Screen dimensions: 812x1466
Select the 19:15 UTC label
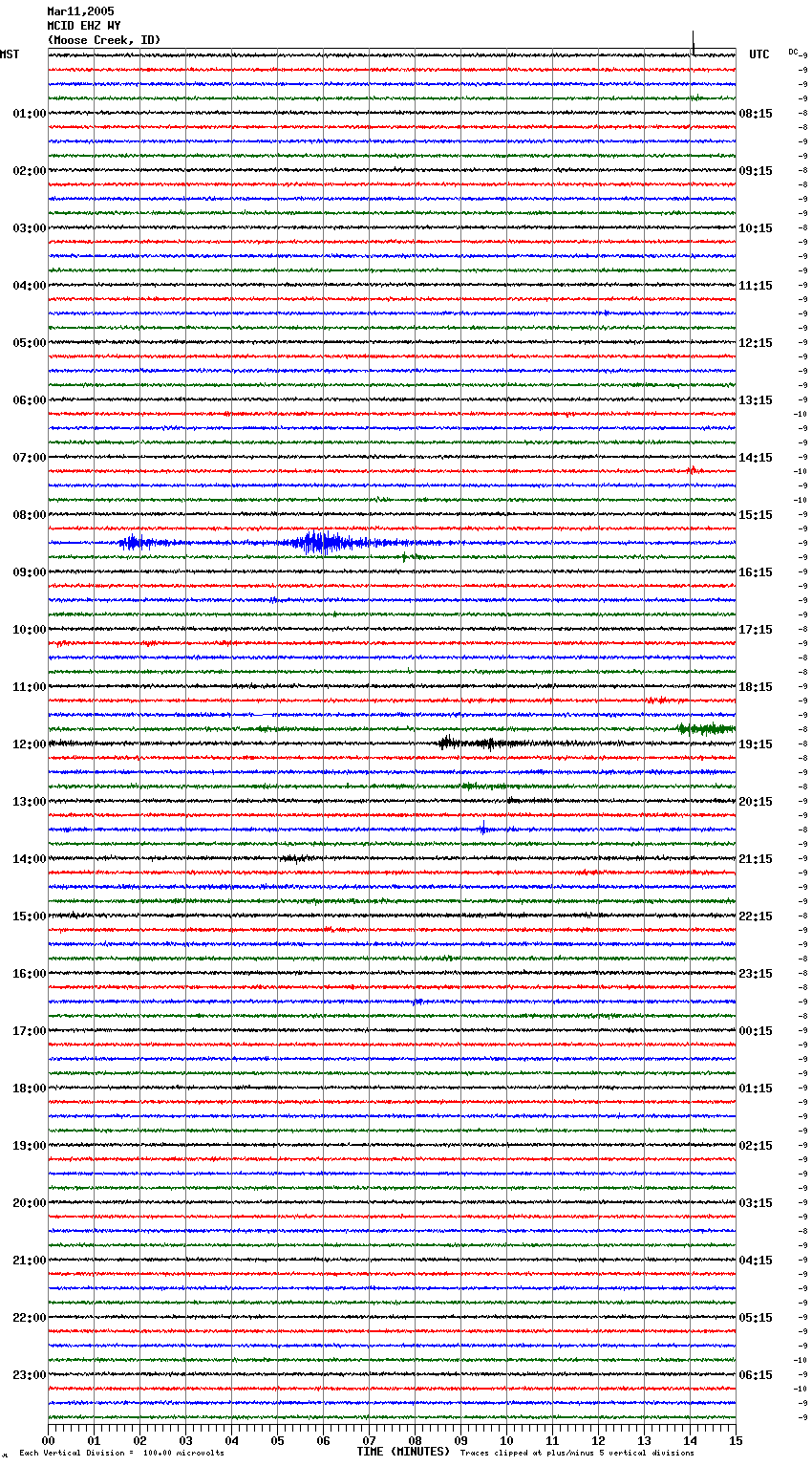pyautogui.click(x=756, y=744)
